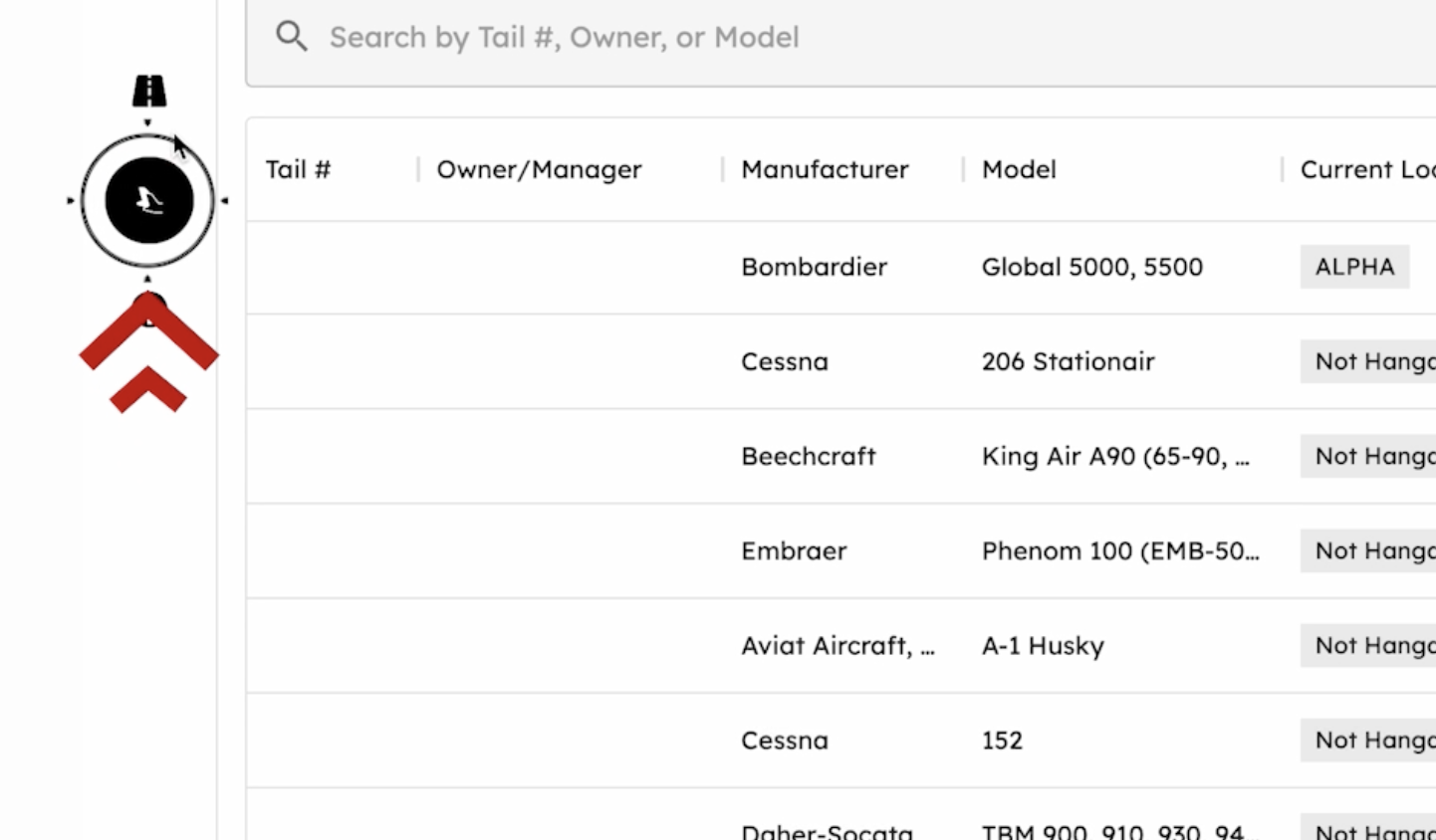Click the small arrow below the runway icon

point(146,121)
